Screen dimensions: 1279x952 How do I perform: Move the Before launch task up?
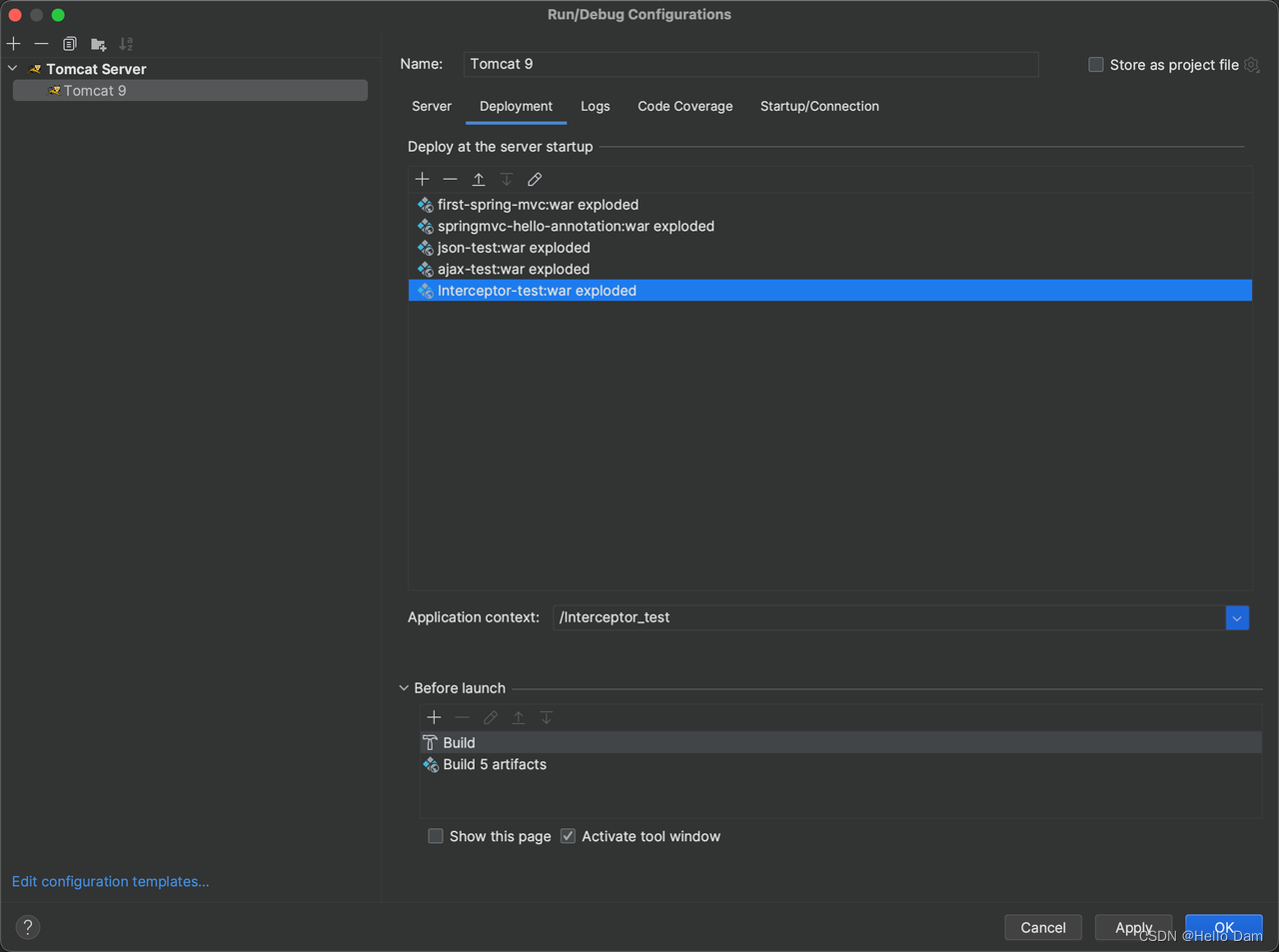point(519,717)
